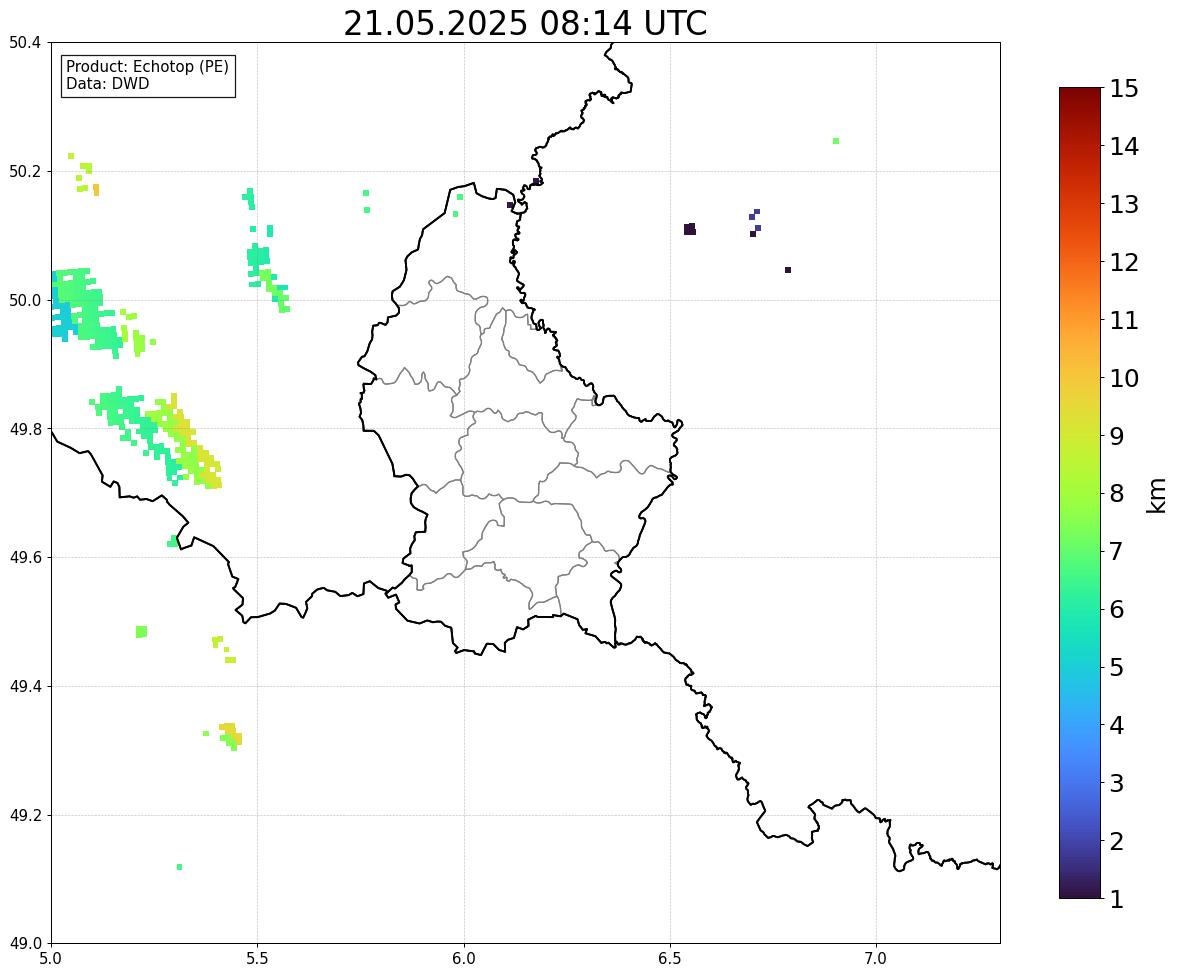Click the colorbar tick label 5
The image size is (1178, 976).
[x=1116, y=667]
